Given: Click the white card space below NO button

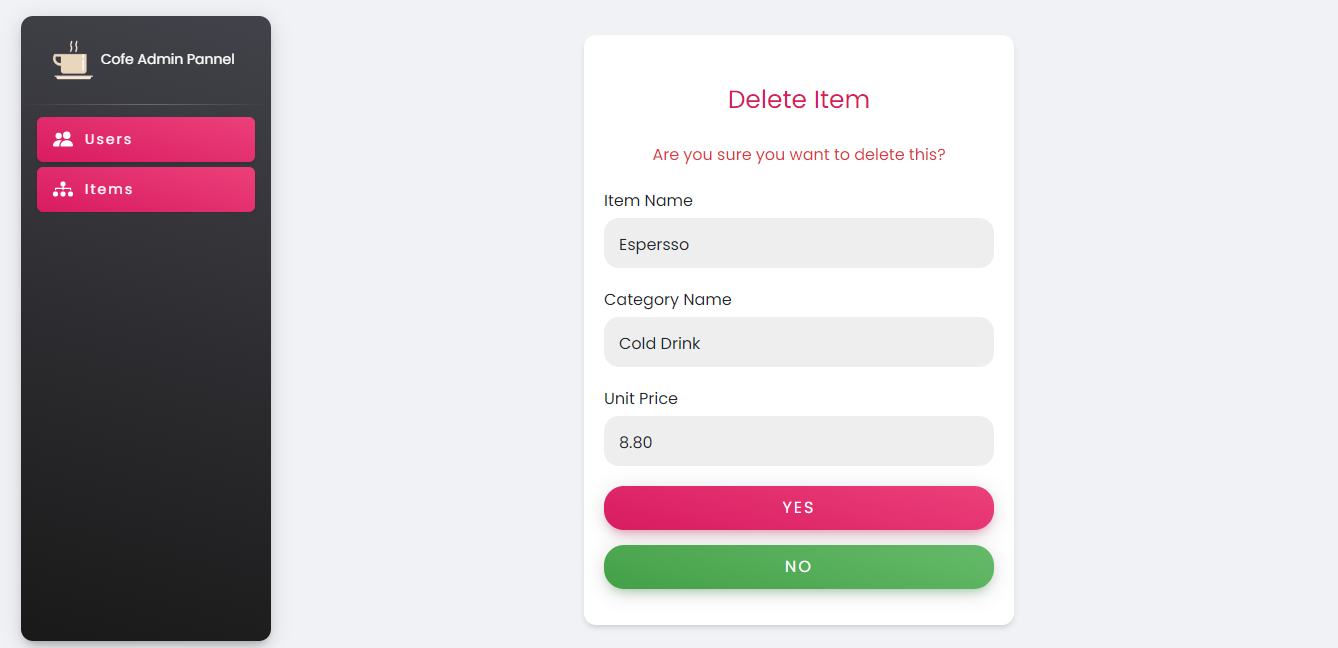Looking at the screenshot, I should point(799,607).
